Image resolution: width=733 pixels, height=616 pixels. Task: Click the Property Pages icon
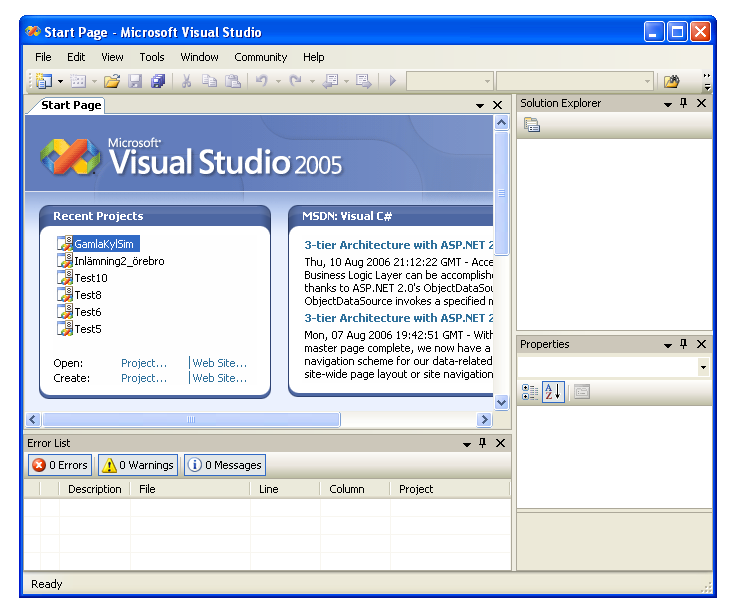click(x=582, y=392)
